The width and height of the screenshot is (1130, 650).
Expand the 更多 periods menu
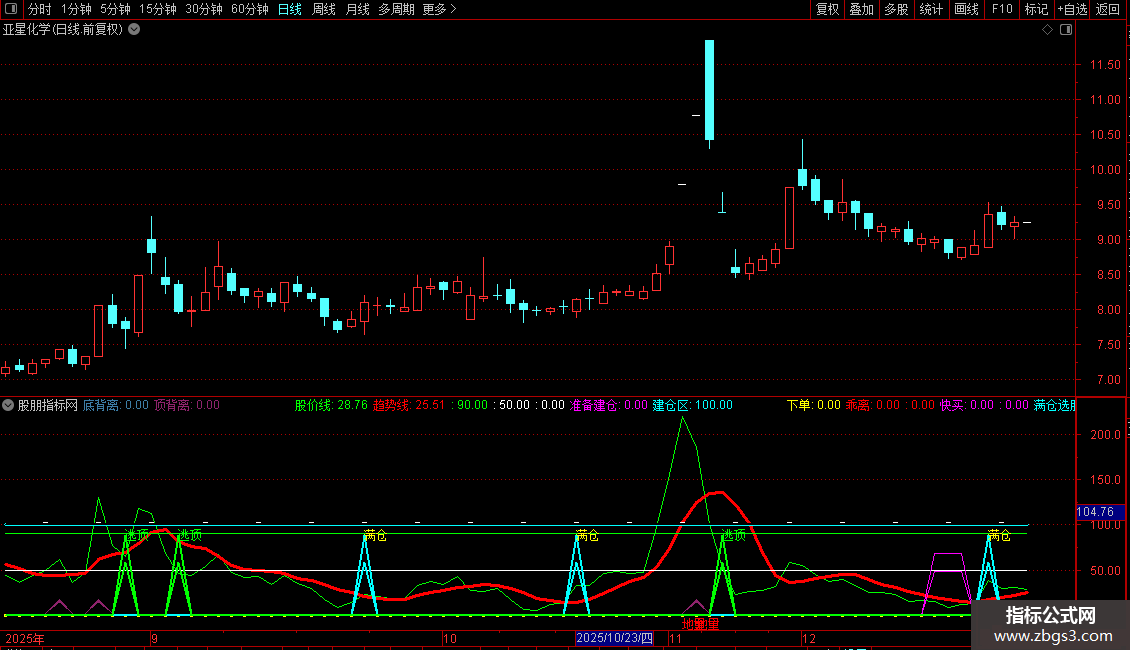pyautogui.click(x=439, y=9)
